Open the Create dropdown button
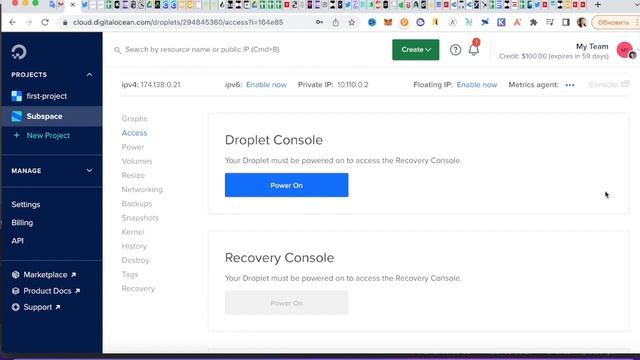The image size is (640, 360). 416,50
